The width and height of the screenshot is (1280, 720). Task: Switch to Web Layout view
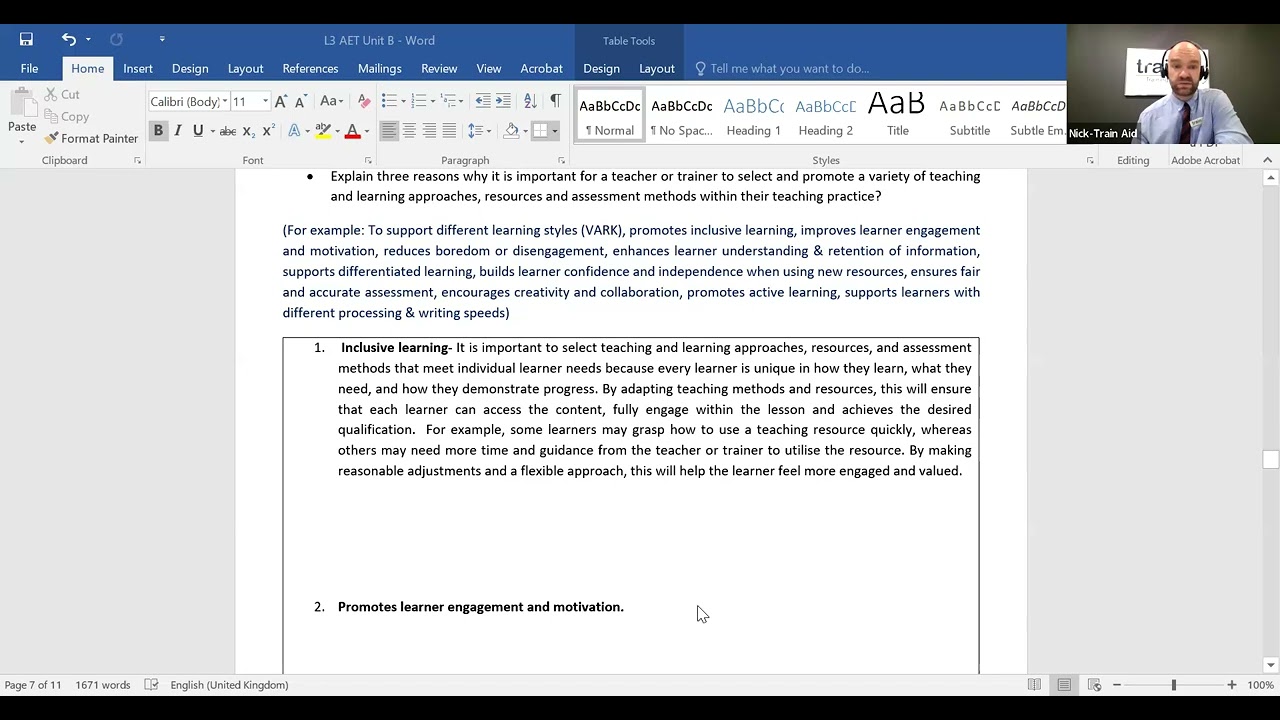pyautogui.click(x=1094, y=685)
